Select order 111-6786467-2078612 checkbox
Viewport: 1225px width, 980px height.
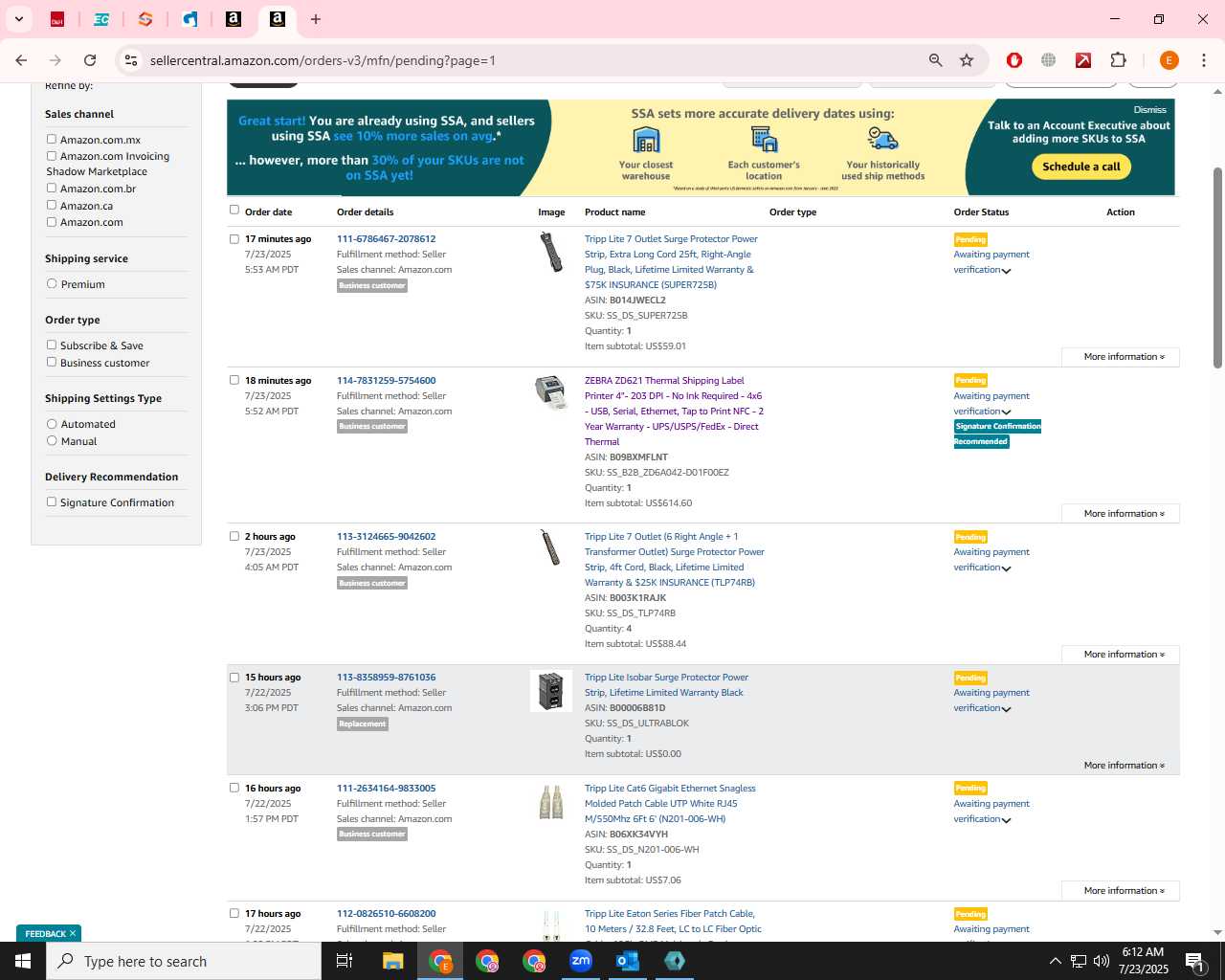pos(234,239)
